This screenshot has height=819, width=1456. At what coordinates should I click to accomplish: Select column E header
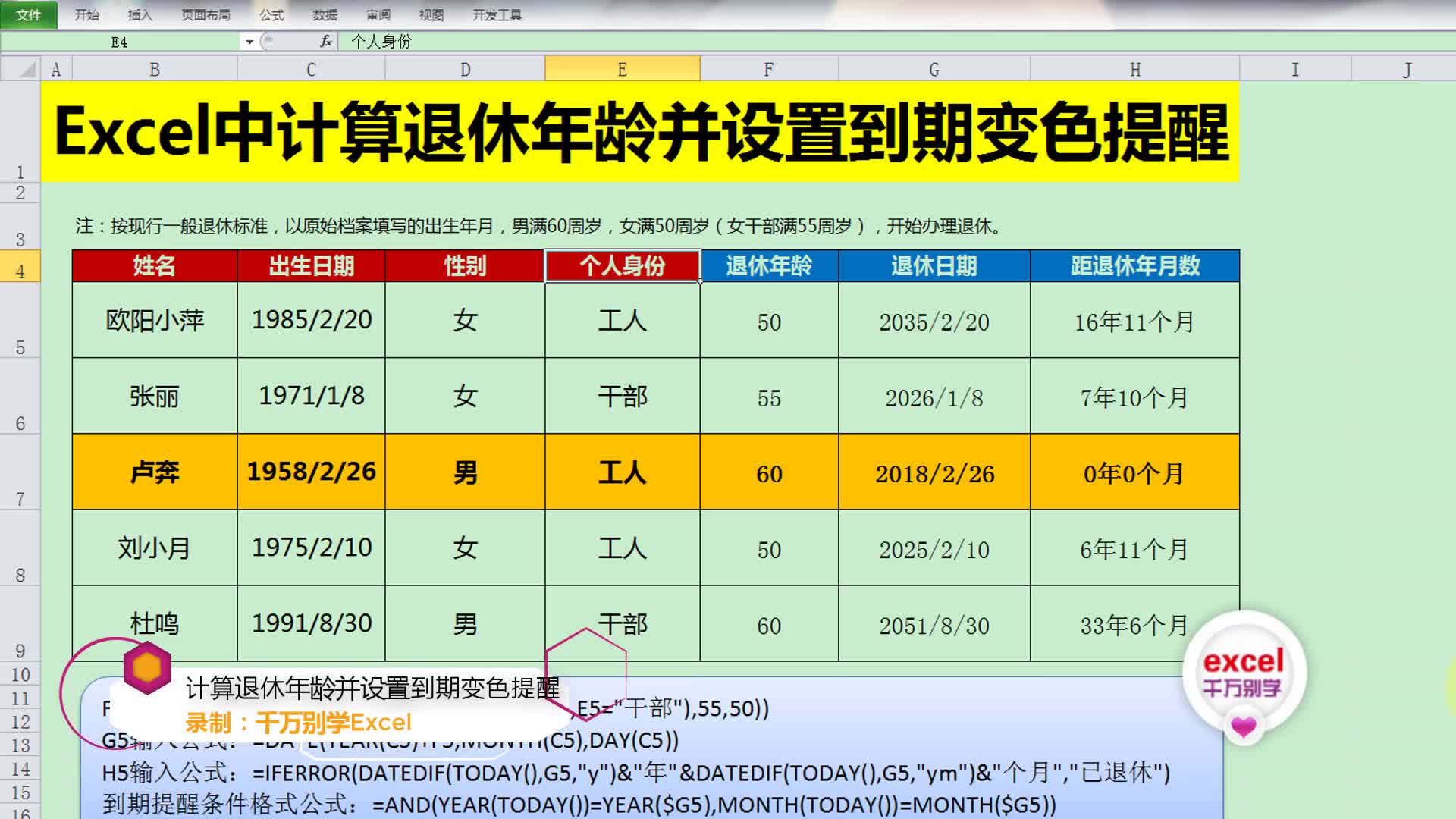(622, 70)
